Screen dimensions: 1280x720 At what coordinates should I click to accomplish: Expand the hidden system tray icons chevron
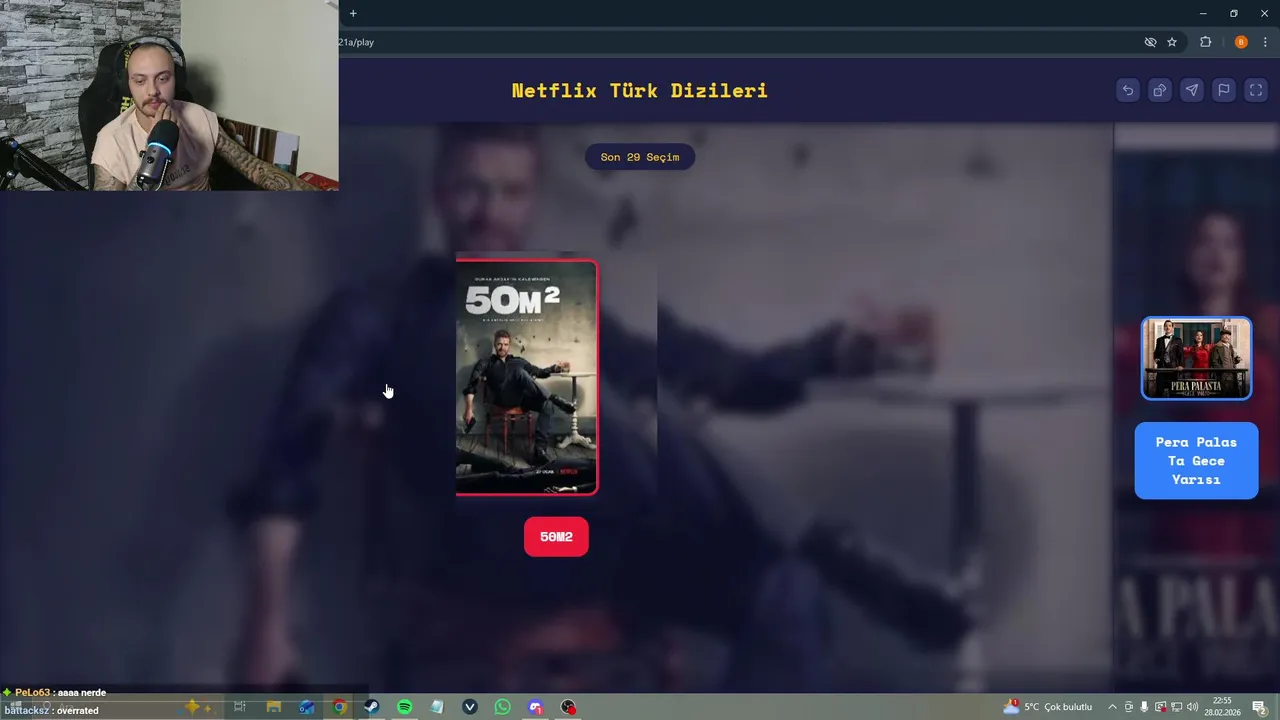click(1112, 707)
